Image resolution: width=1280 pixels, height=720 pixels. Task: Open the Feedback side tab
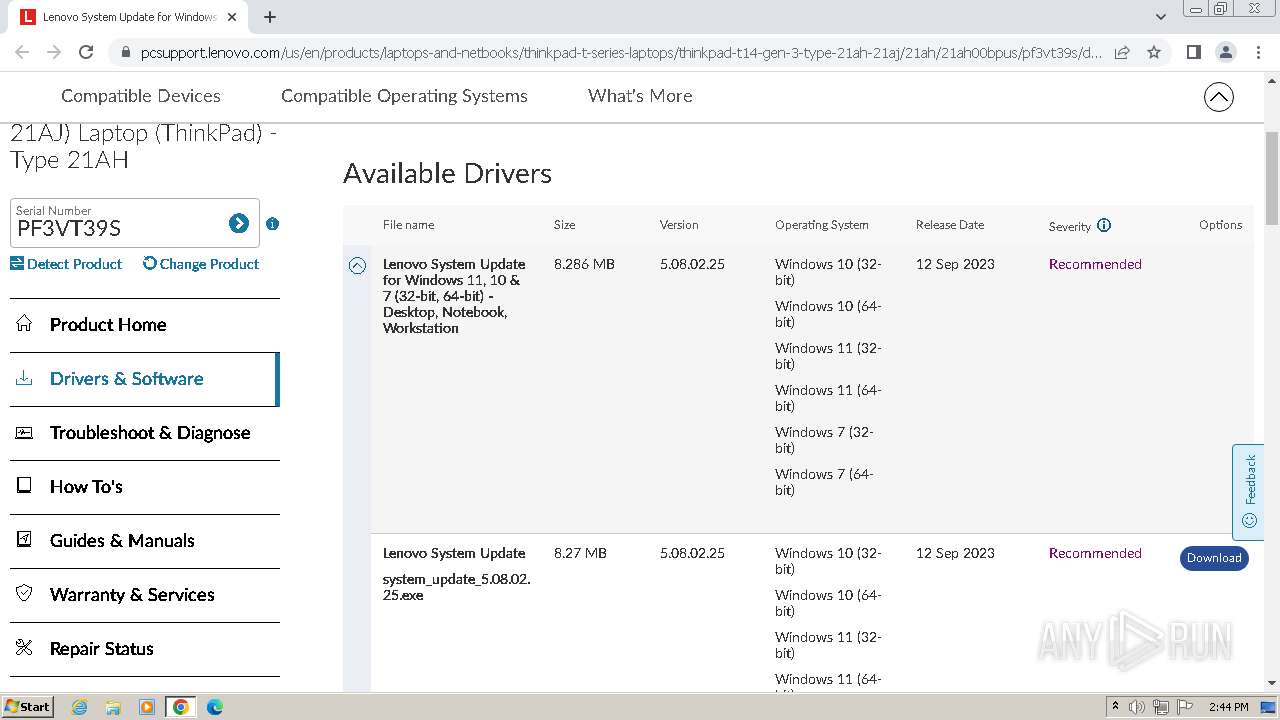click(x=1248, y=492)
